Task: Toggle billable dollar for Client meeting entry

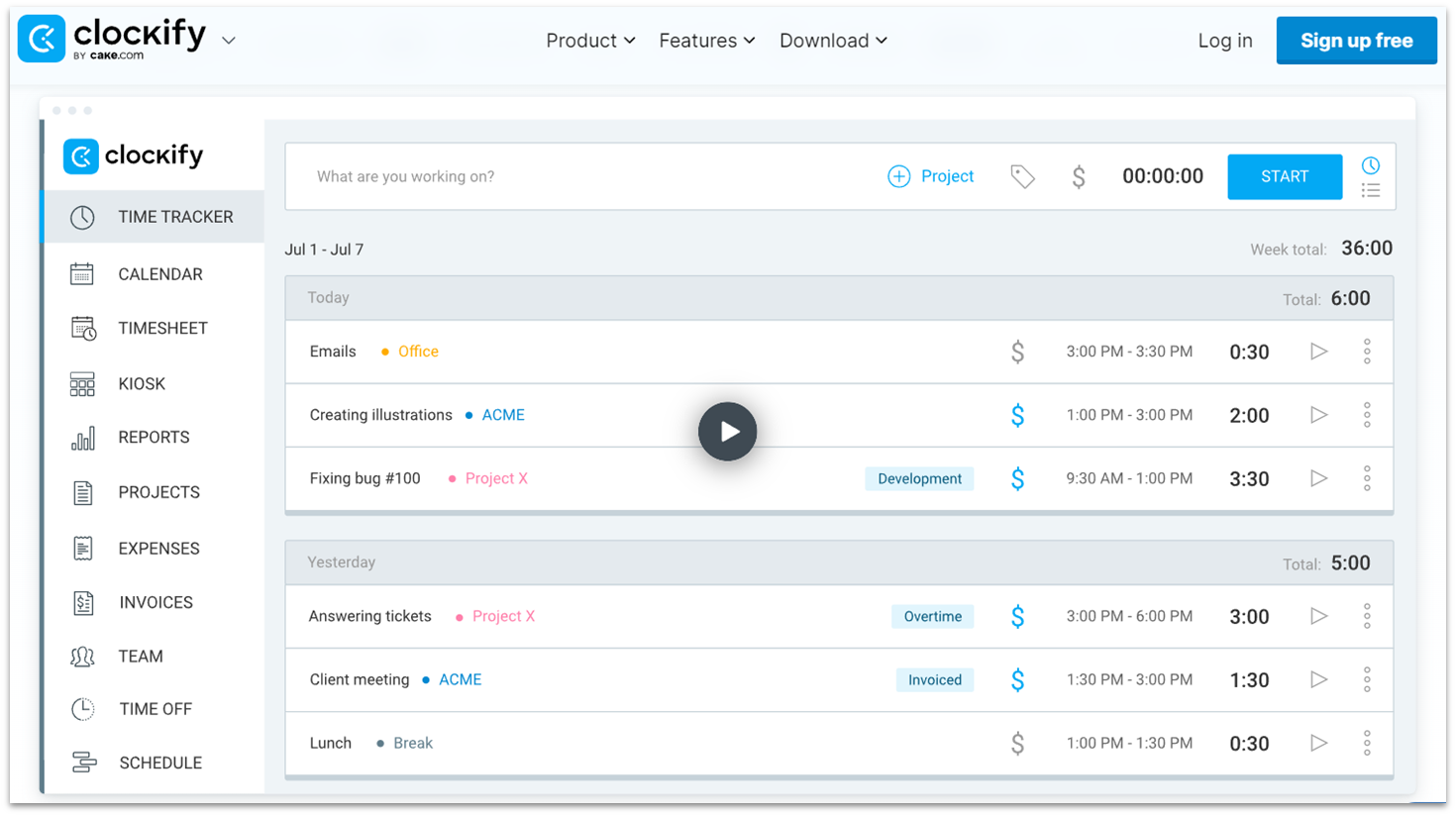Action: coord(1017,679)
